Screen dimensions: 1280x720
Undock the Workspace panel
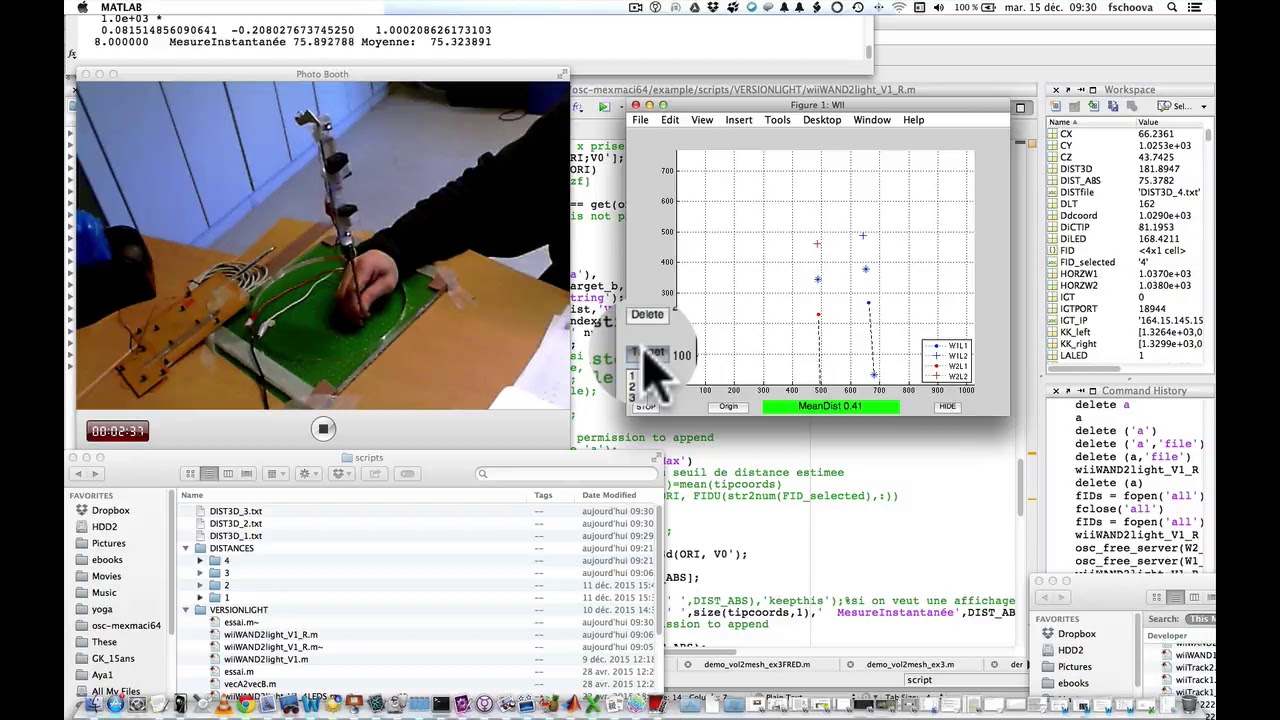(x=1068, y=90)
